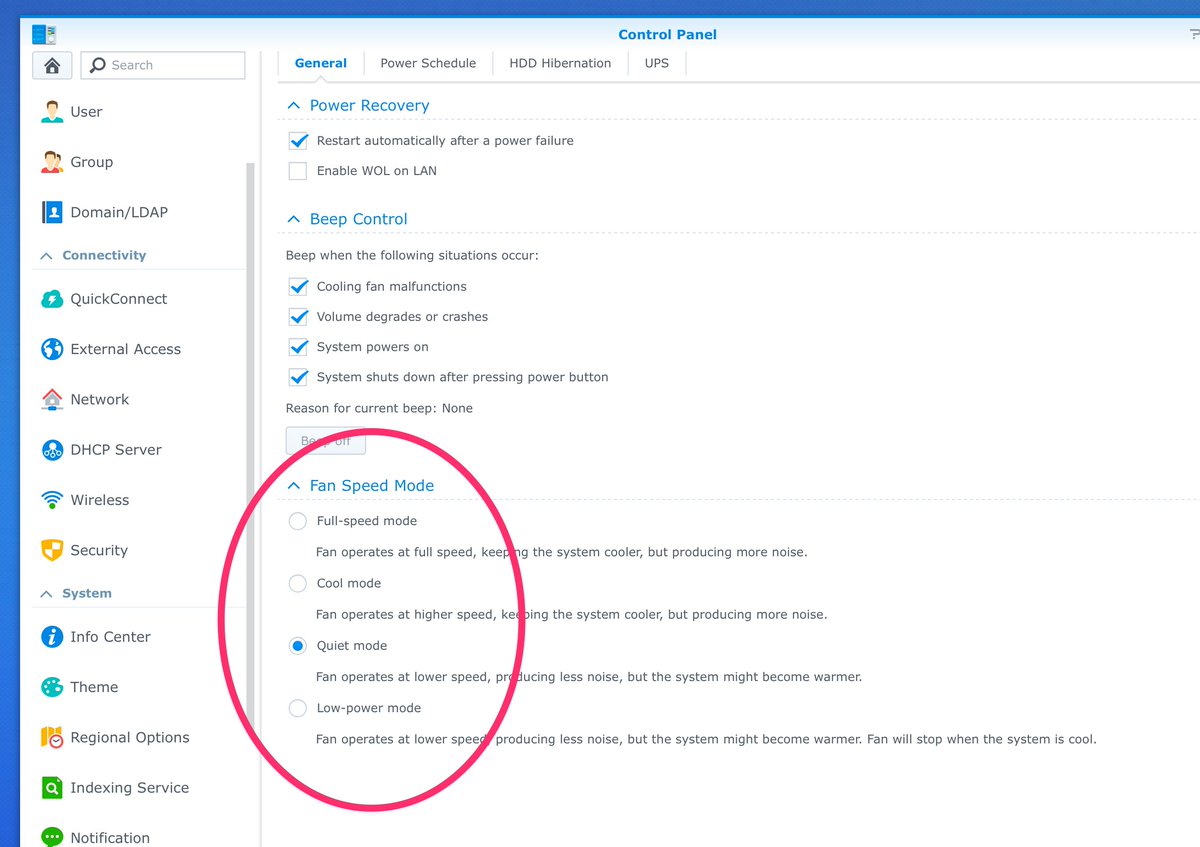Collapse the Connectivity sidebar group
The height and width of the screenshot is (847, 1200).
point(46,256)
